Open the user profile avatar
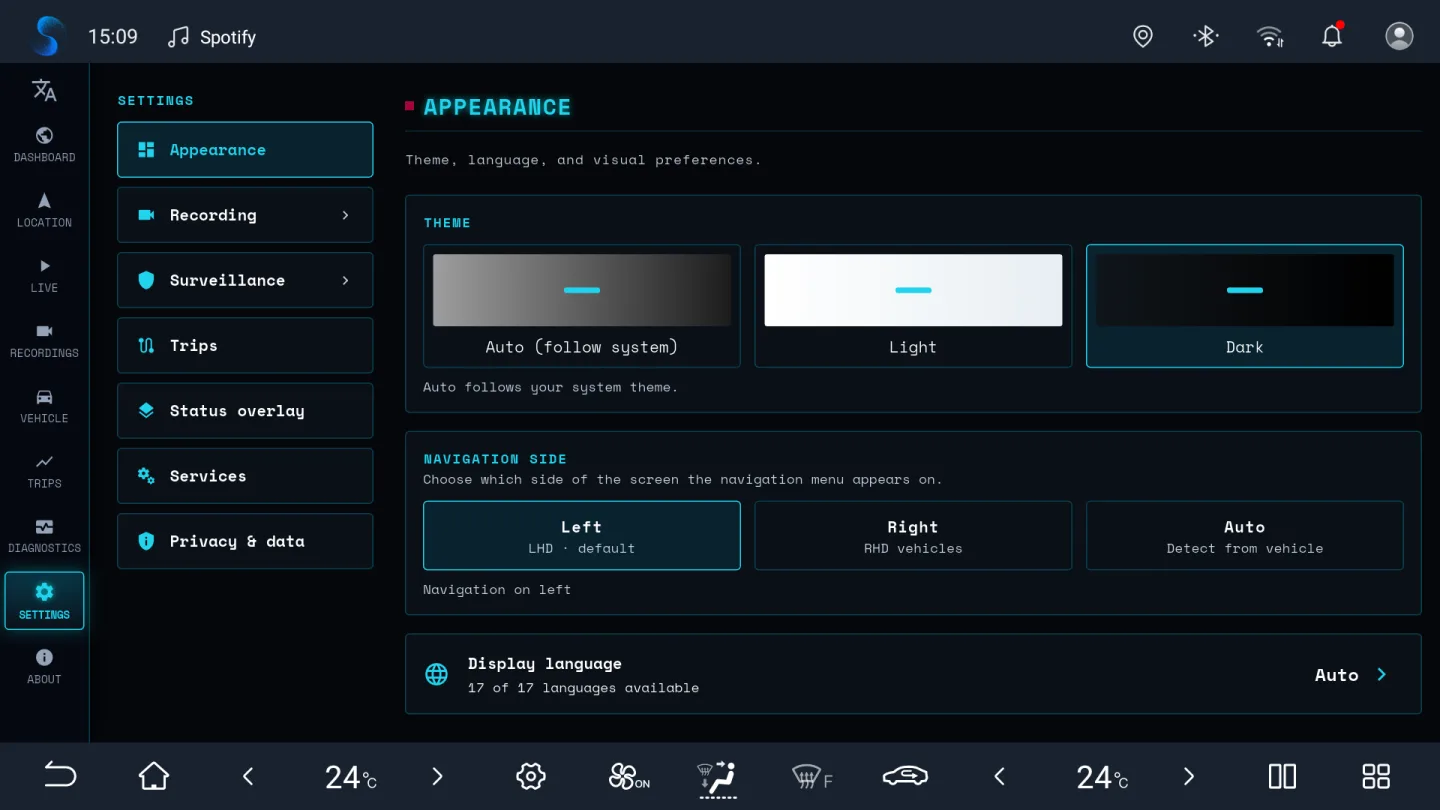 1399,36
